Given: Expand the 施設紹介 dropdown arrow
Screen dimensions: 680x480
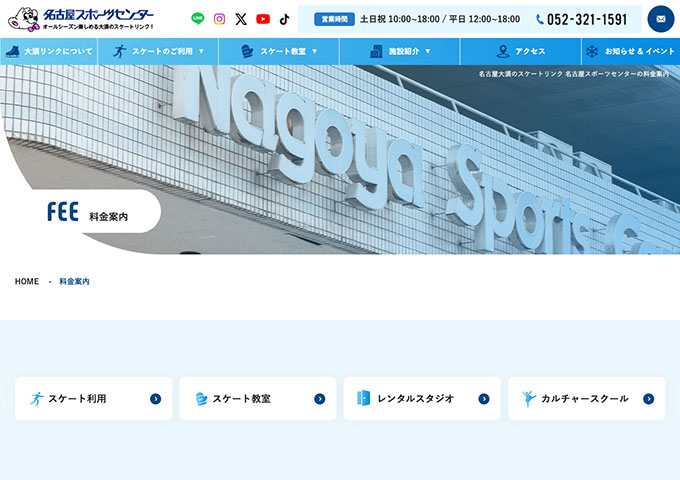Looking at the screenshot, I should click(428, 51).
